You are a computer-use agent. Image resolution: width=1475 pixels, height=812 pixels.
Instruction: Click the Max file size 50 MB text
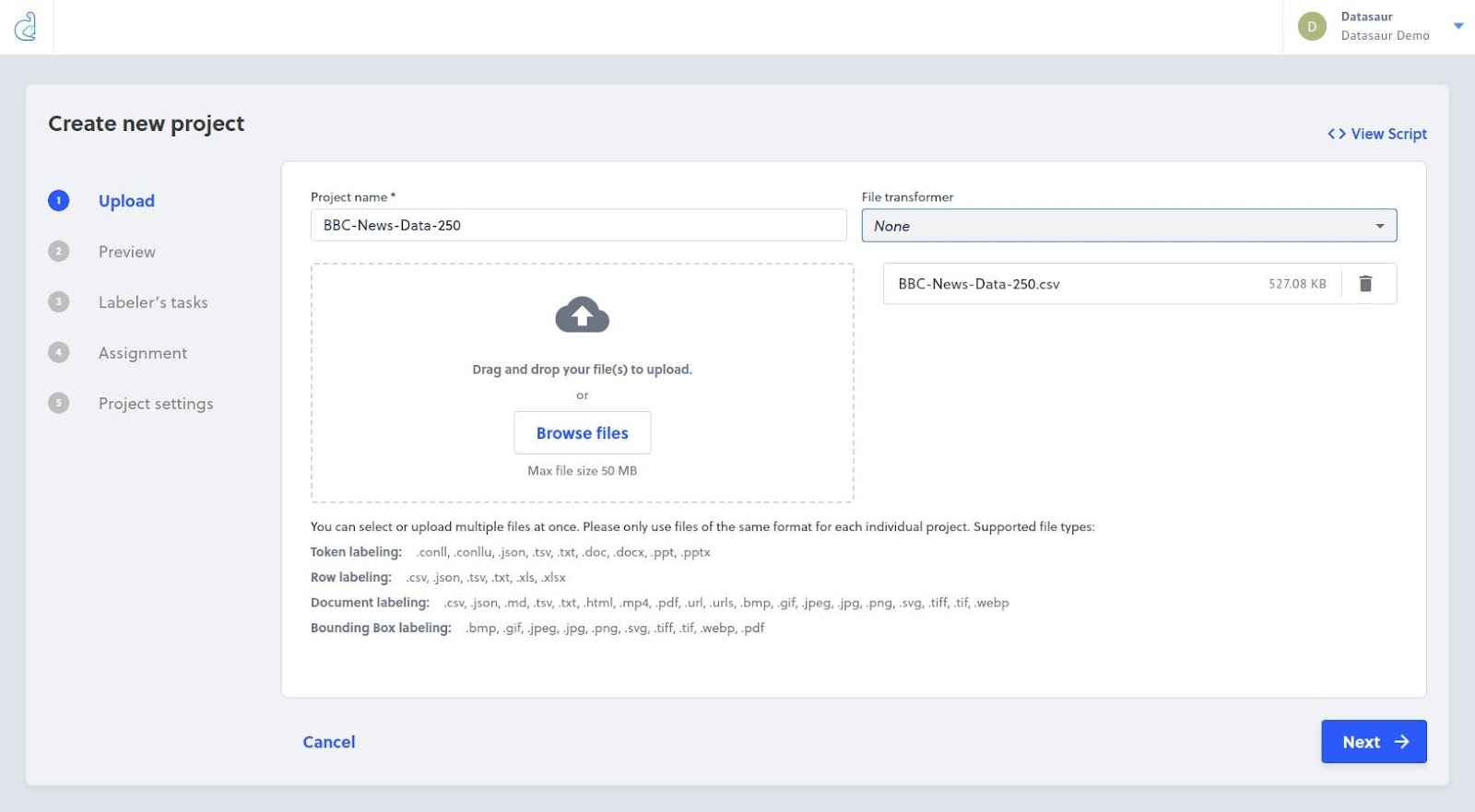point(582,471)
